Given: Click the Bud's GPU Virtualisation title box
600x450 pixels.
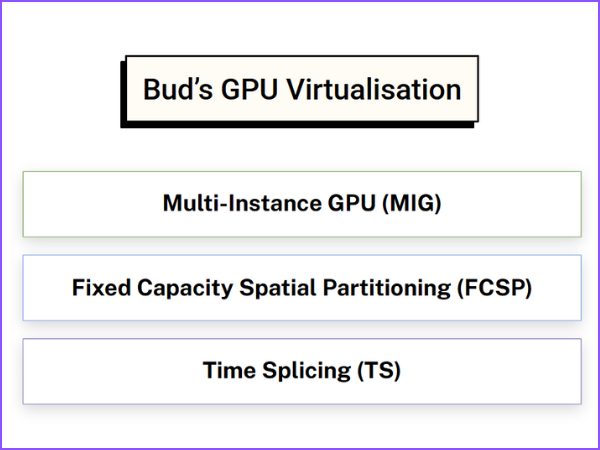Looking at the screenshot, I should (299, 90).
